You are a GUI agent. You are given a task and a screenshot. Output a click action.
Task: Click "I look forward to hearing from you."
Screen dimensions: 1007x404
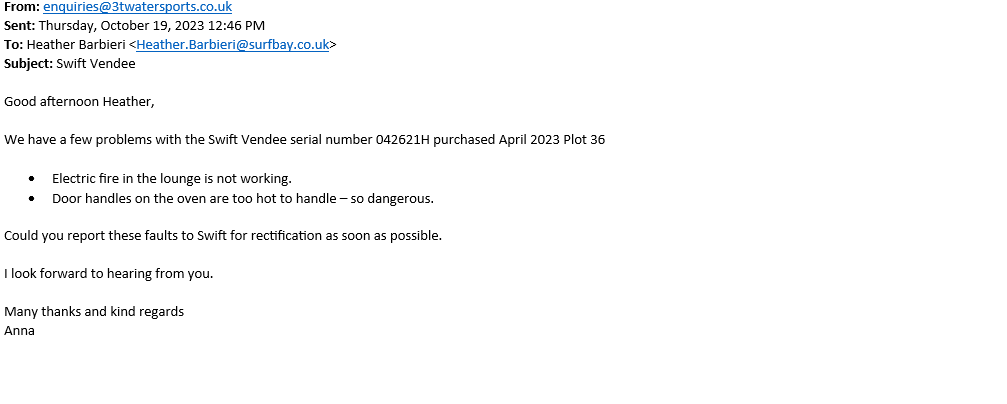tap(108, 274)
